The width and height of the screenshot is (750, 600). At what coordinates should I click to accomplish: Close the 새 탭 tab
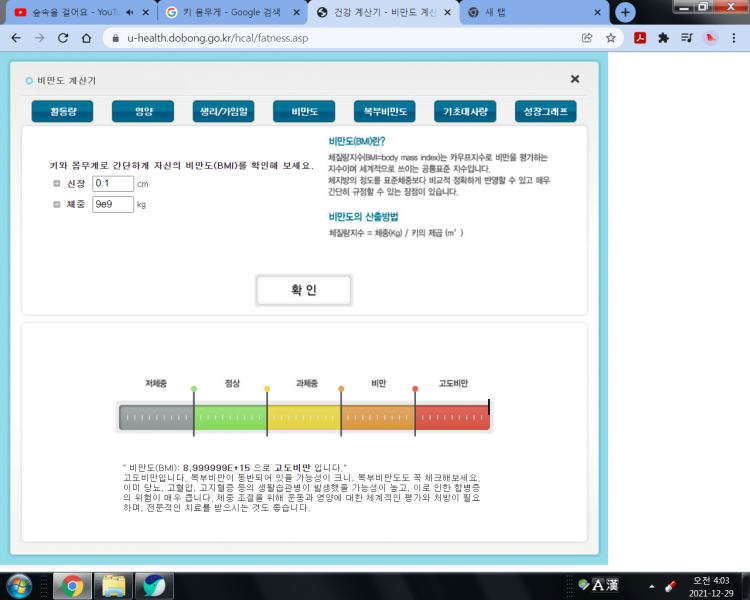(x=597, y=13)
